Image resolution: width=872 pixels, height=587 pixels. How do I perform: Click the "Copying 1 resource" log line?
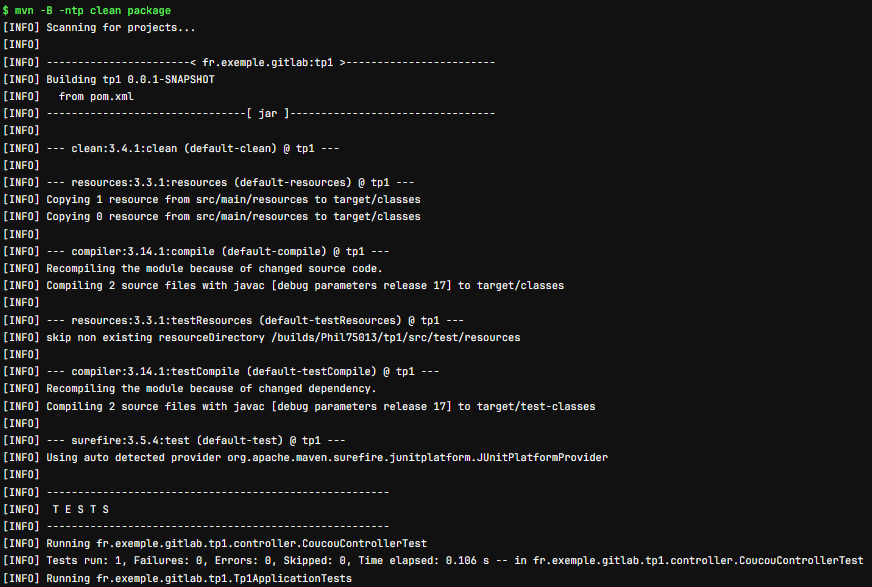pyautogui.click(x=233, y=199)
